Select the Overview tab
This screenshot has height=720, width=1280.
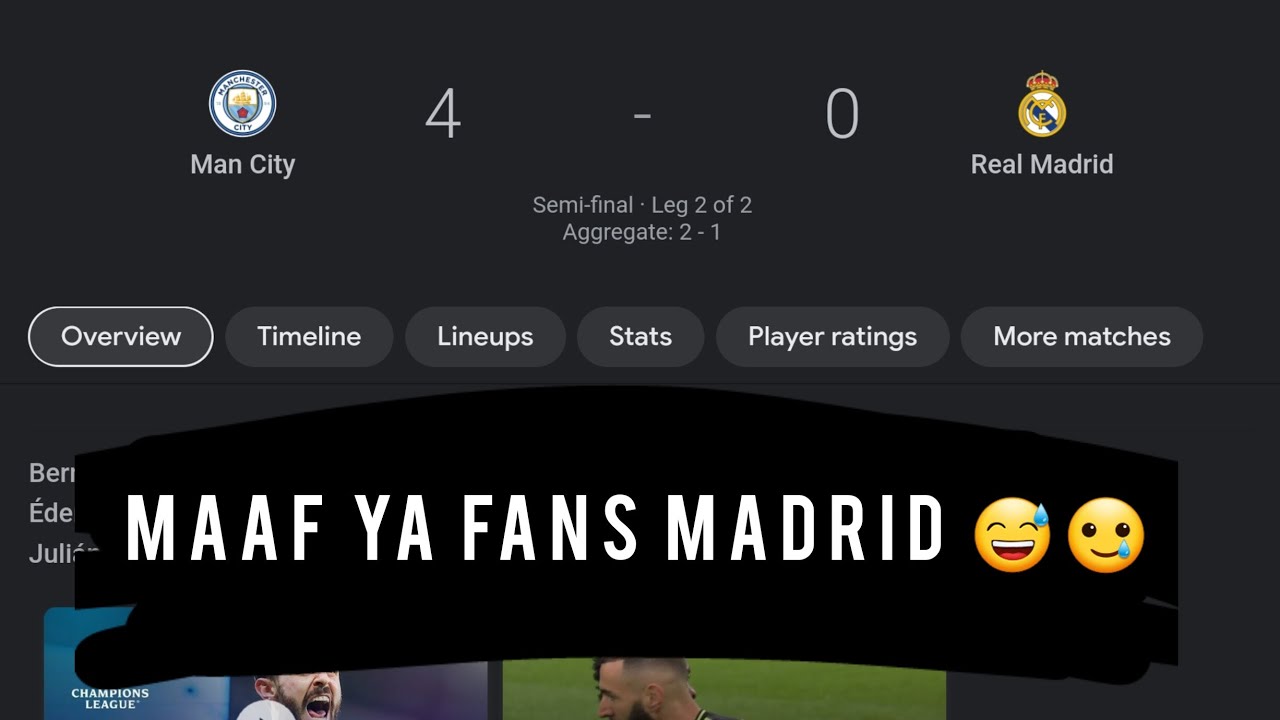point(121,336)
